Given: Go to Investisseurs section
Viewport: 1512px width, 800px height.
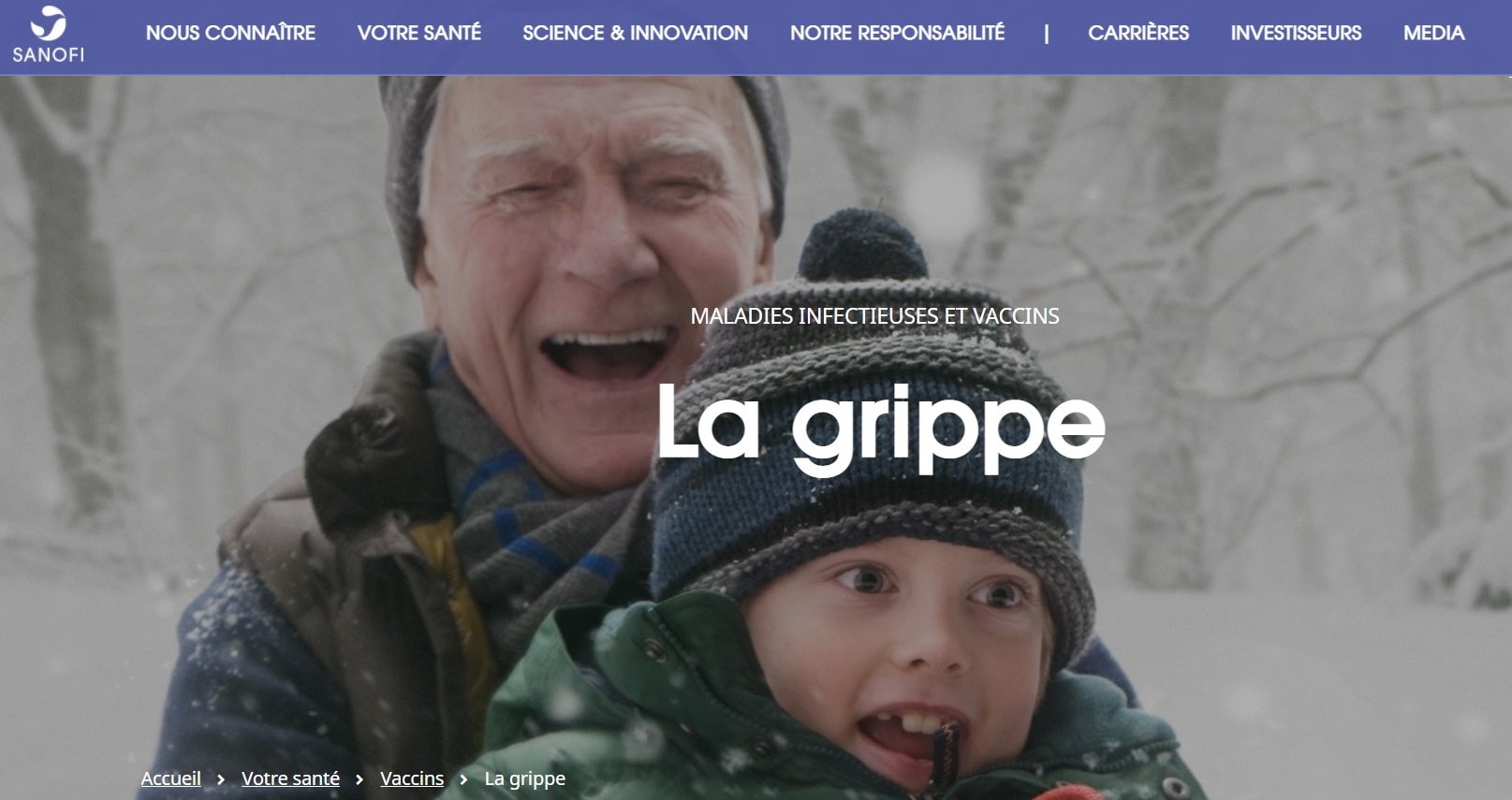Looking at the screenshot, I should pyautogui.click(x=1296, y=33).
